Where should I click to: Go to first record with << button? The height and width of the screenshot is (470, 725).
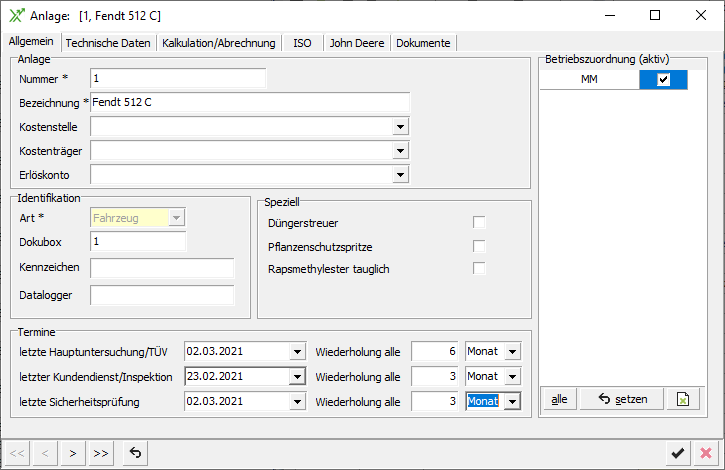coord(19,453)
